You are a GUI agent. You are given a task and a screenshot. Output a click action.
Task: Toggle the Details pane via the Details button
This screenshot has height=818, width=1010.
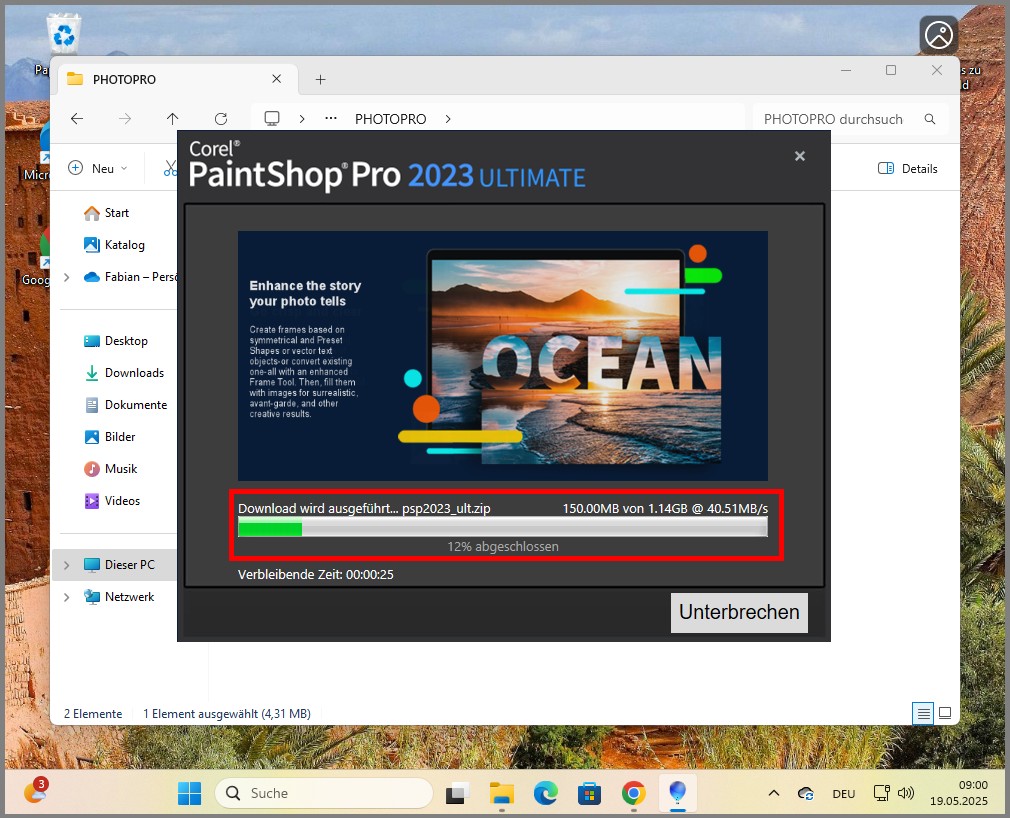point(907,168)
